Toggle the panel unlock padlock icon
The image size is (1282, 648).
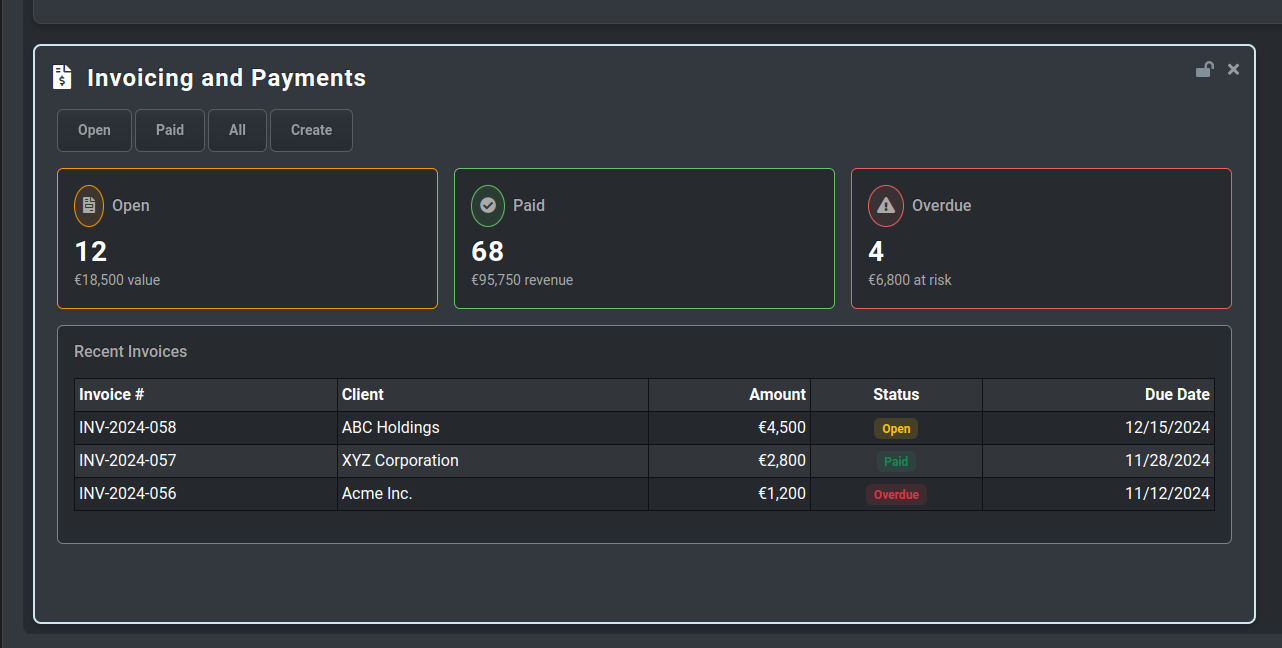click(1205, 69)
